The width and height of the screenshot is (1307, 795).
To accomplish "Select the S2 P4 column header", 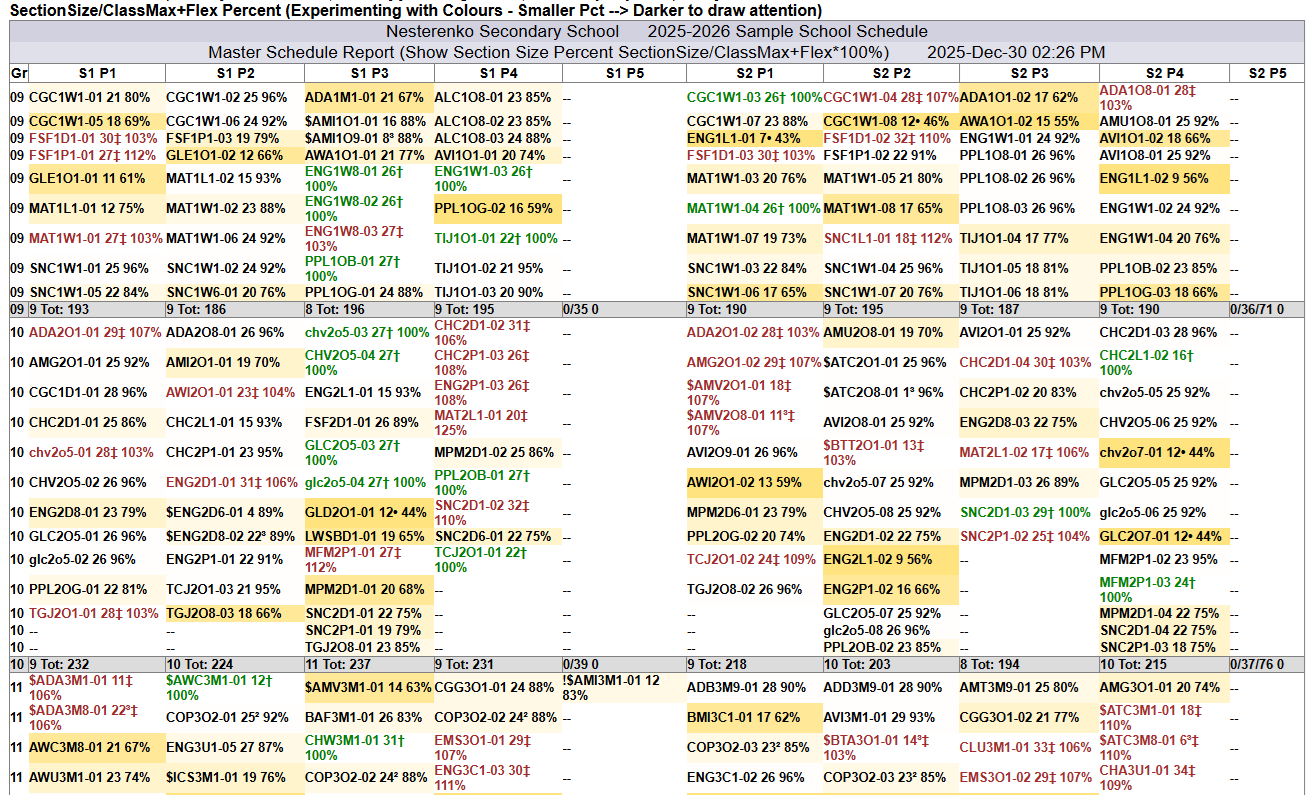I will click(1164, 73).
